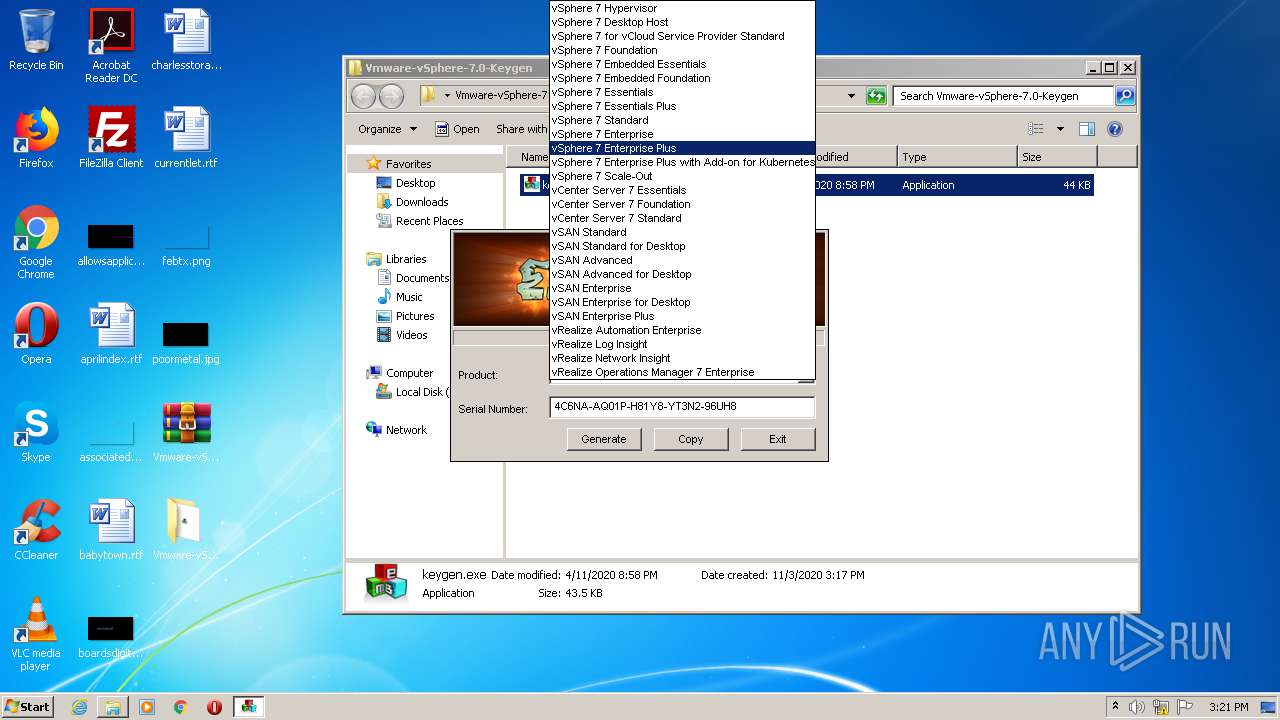Sort files by Type column
The image size is (1280, 720).
[956, 157]
